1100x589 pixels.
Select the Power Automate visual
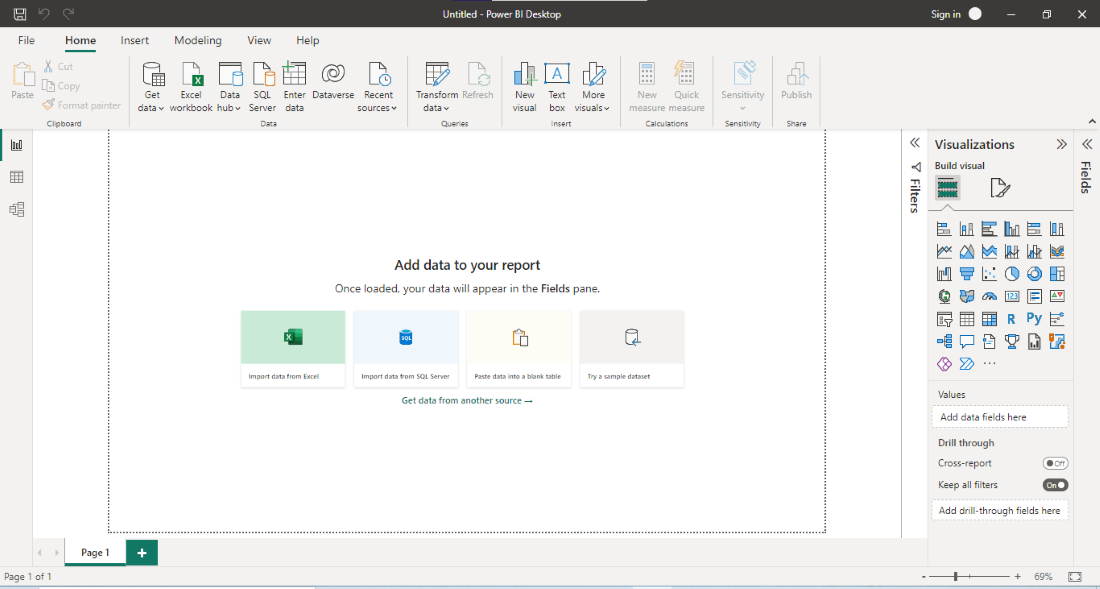967,363
